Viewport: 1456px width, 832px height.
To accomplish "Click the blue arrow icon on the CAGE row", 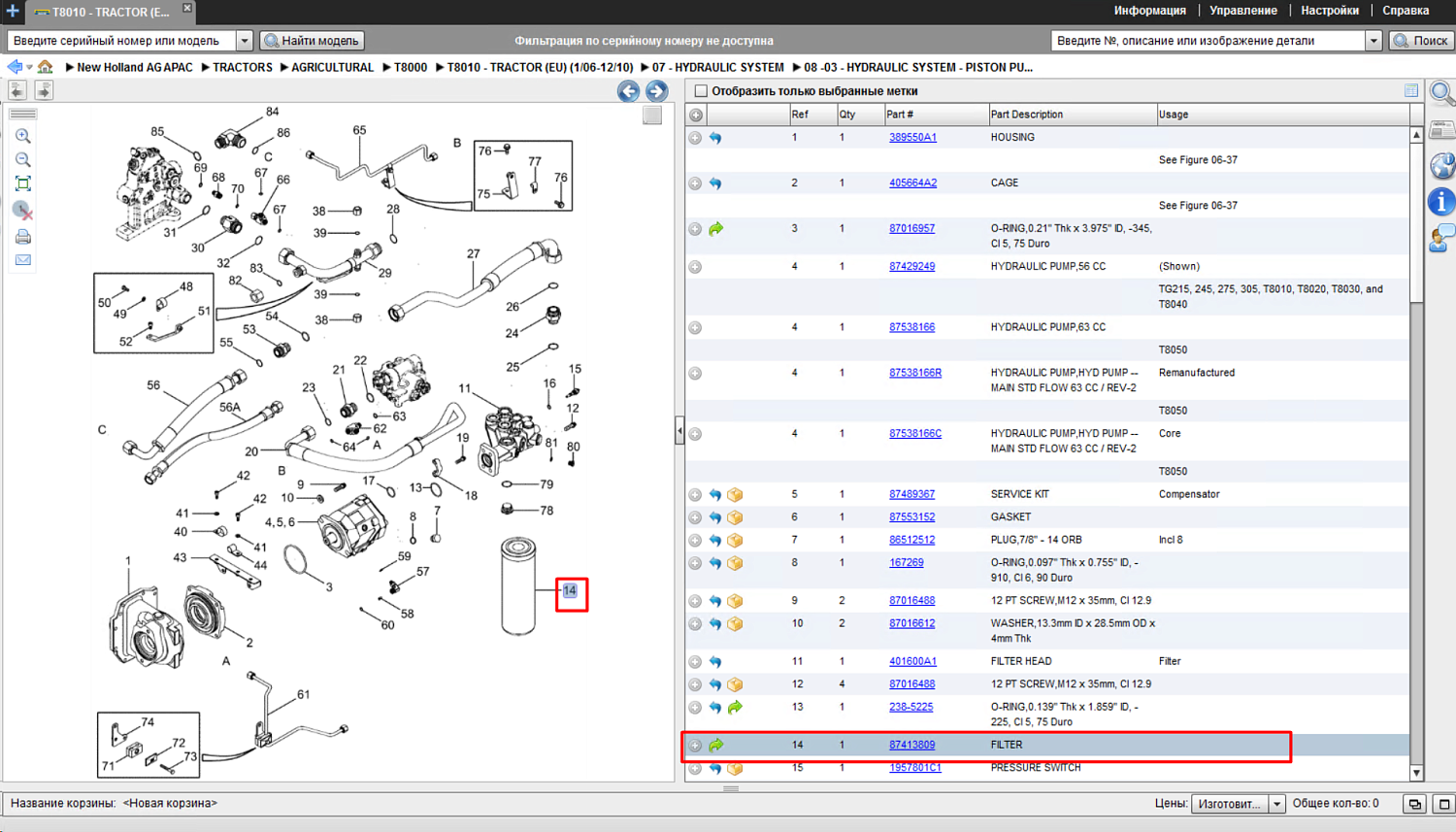I will click(715, 183).
